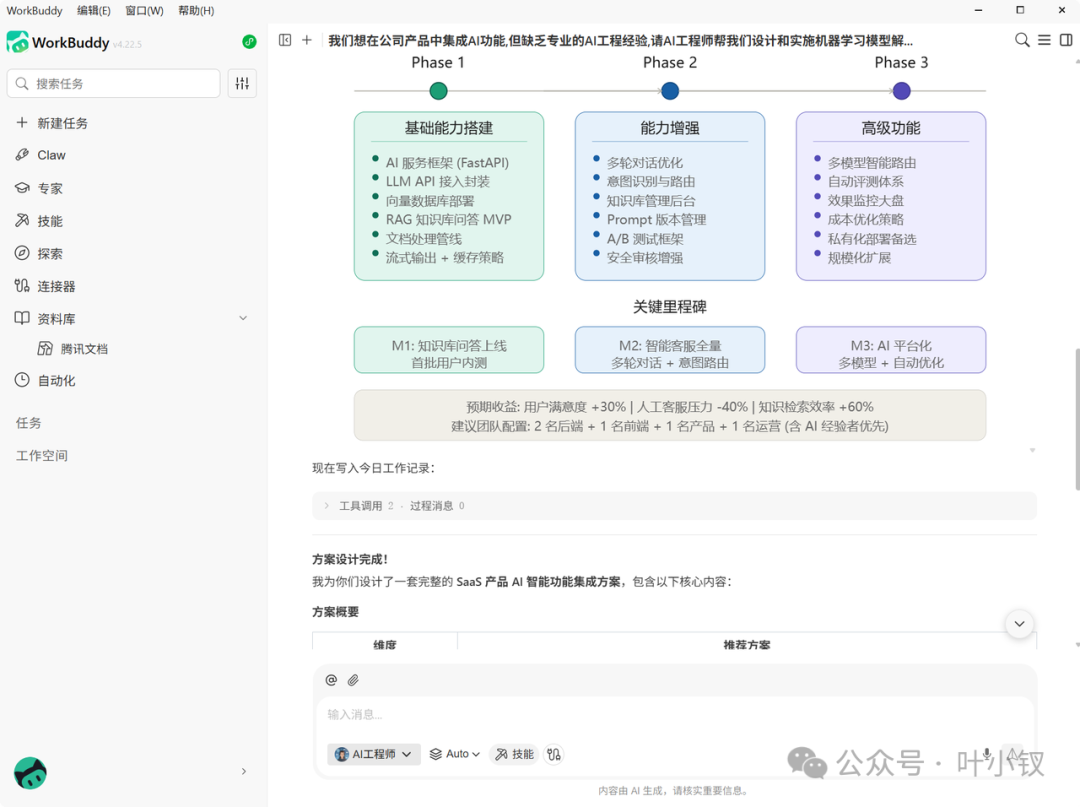Jump to the latest message with the down-arrow button
Image resolution: width=1080 pixels, height=807 pixels.
tap(1019, 624)
